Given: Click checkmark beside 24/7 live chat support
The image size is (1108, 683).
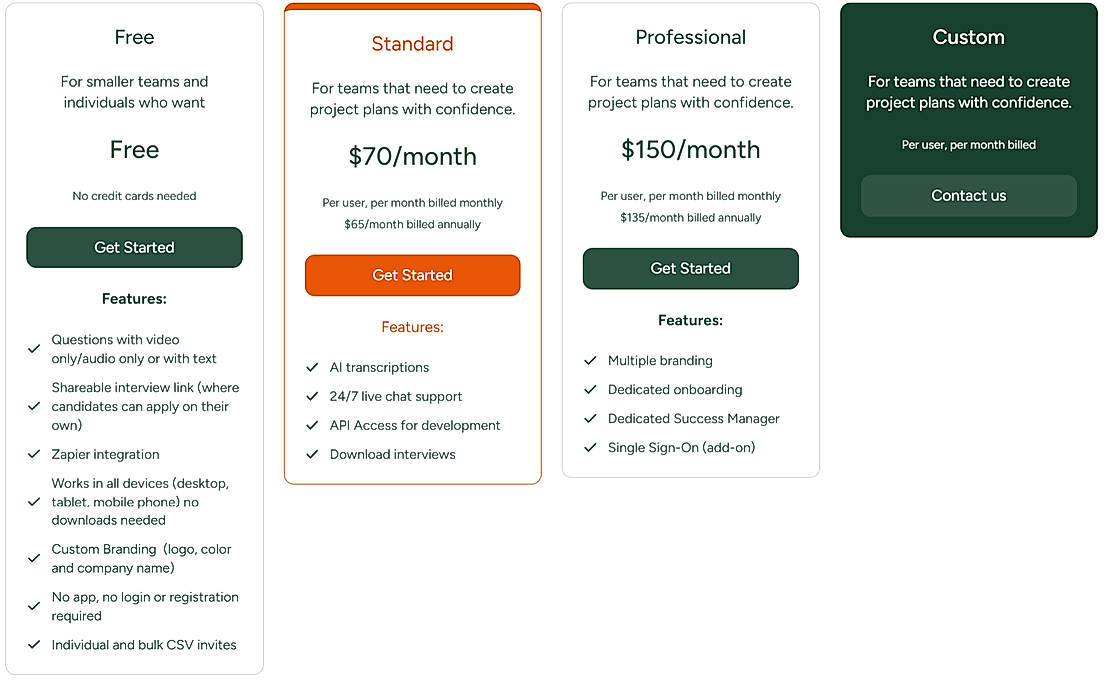Looking at the screenshot, I should point(312,397).
